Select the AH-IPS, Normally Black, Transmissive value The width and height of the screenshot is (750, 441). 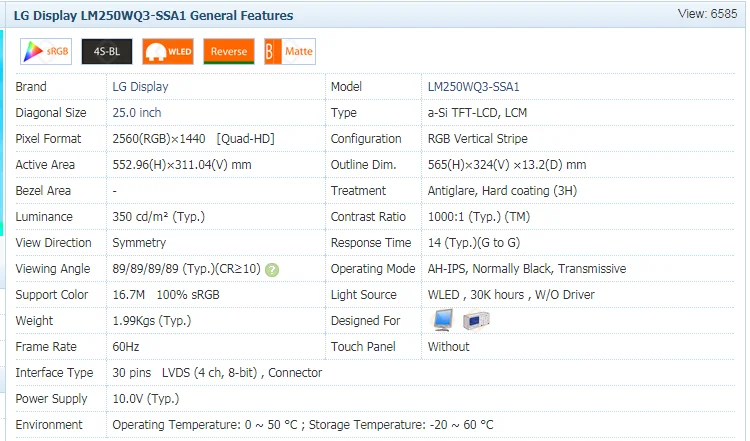click(x=527, y=268)
